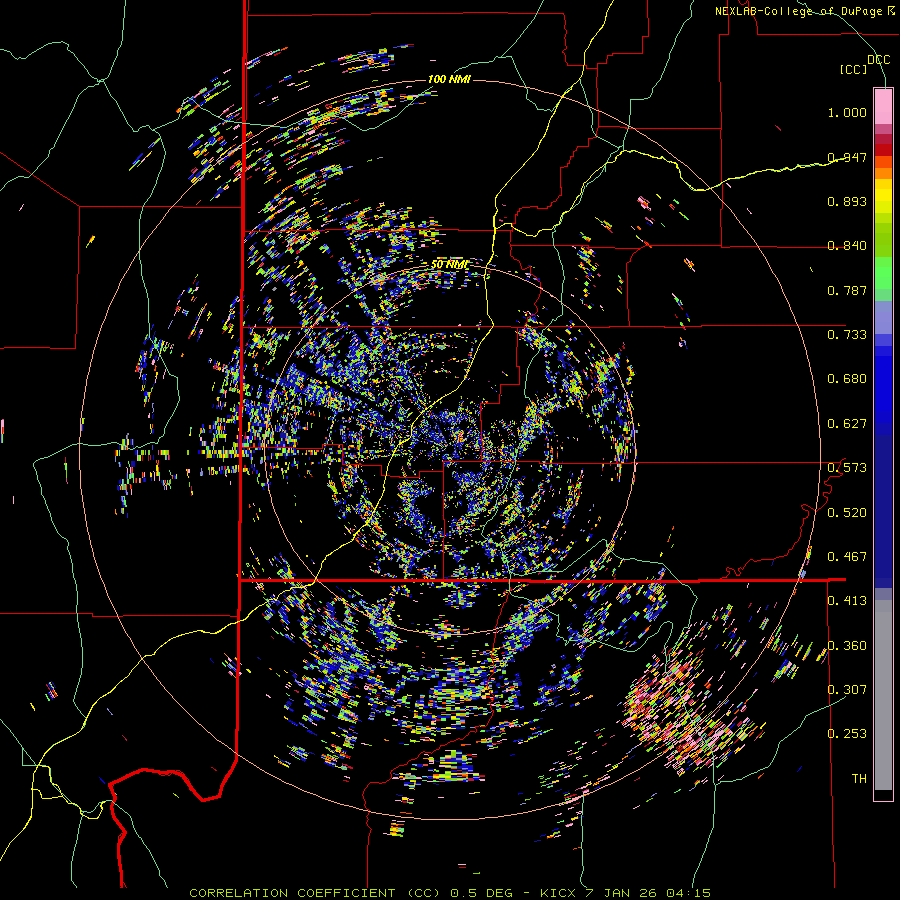This screenshot has height=900, width=900.
Task: Click the 100 NMI range ring label
Action: (449, 79)
